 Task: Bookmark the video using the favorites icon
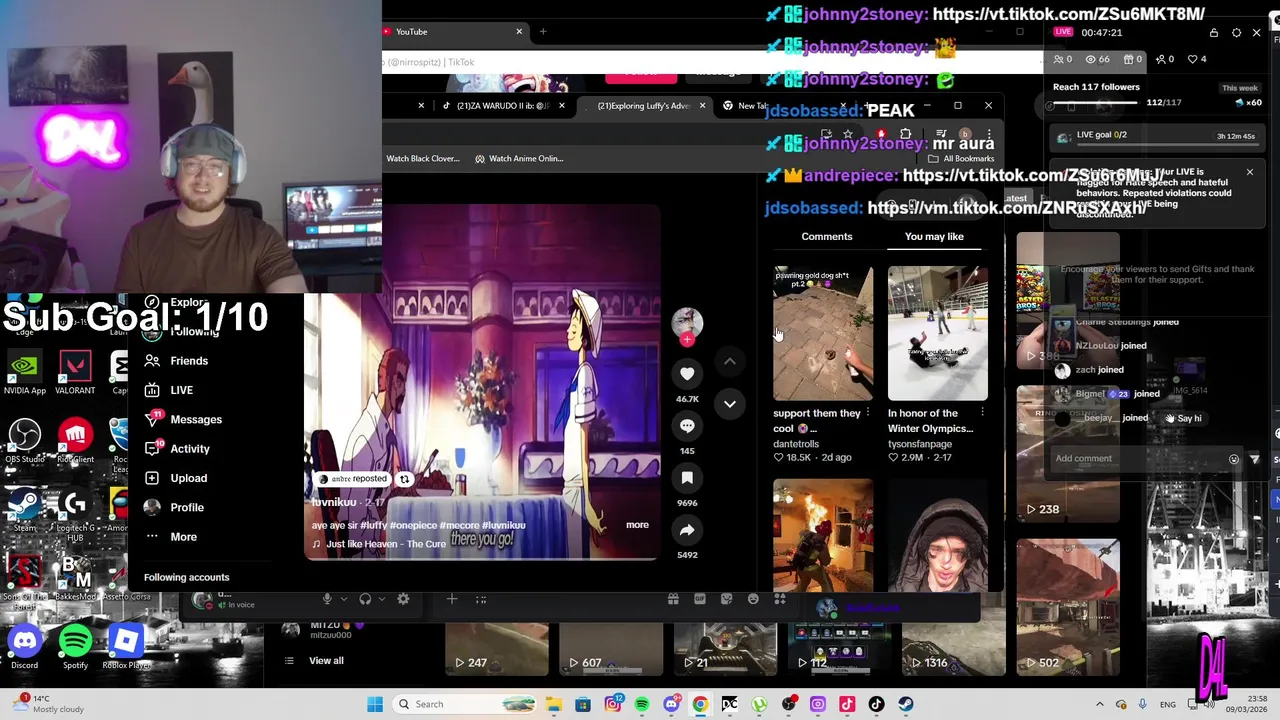tap(687, 477)
